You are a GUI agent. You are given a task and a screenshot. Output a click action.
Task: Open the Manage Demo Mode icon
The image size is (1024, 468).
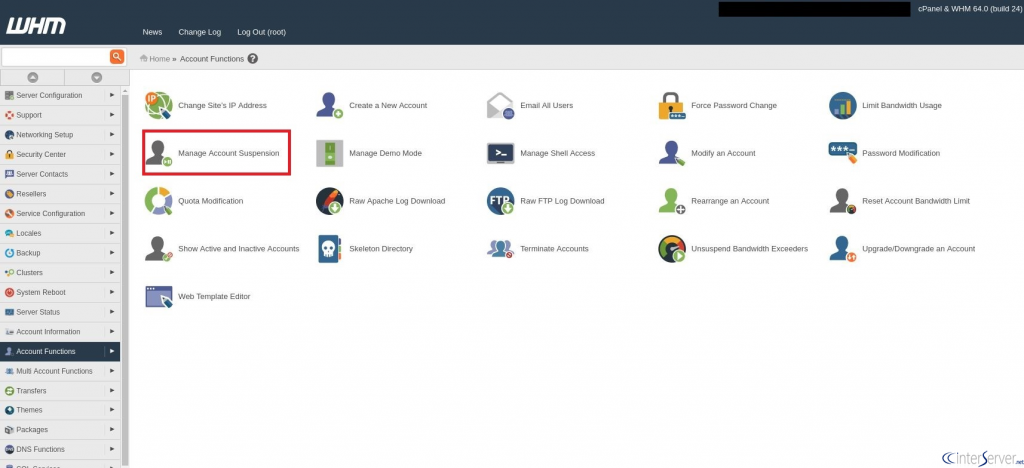click(x=329, y=153)
